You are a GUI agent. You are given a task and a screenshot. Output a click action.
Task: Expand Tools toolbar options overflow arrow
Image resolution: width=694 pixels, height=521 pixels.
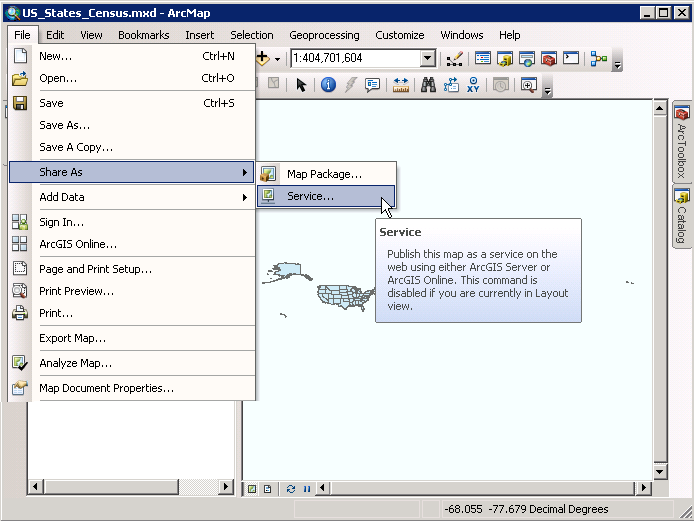(x=547, y=88)
